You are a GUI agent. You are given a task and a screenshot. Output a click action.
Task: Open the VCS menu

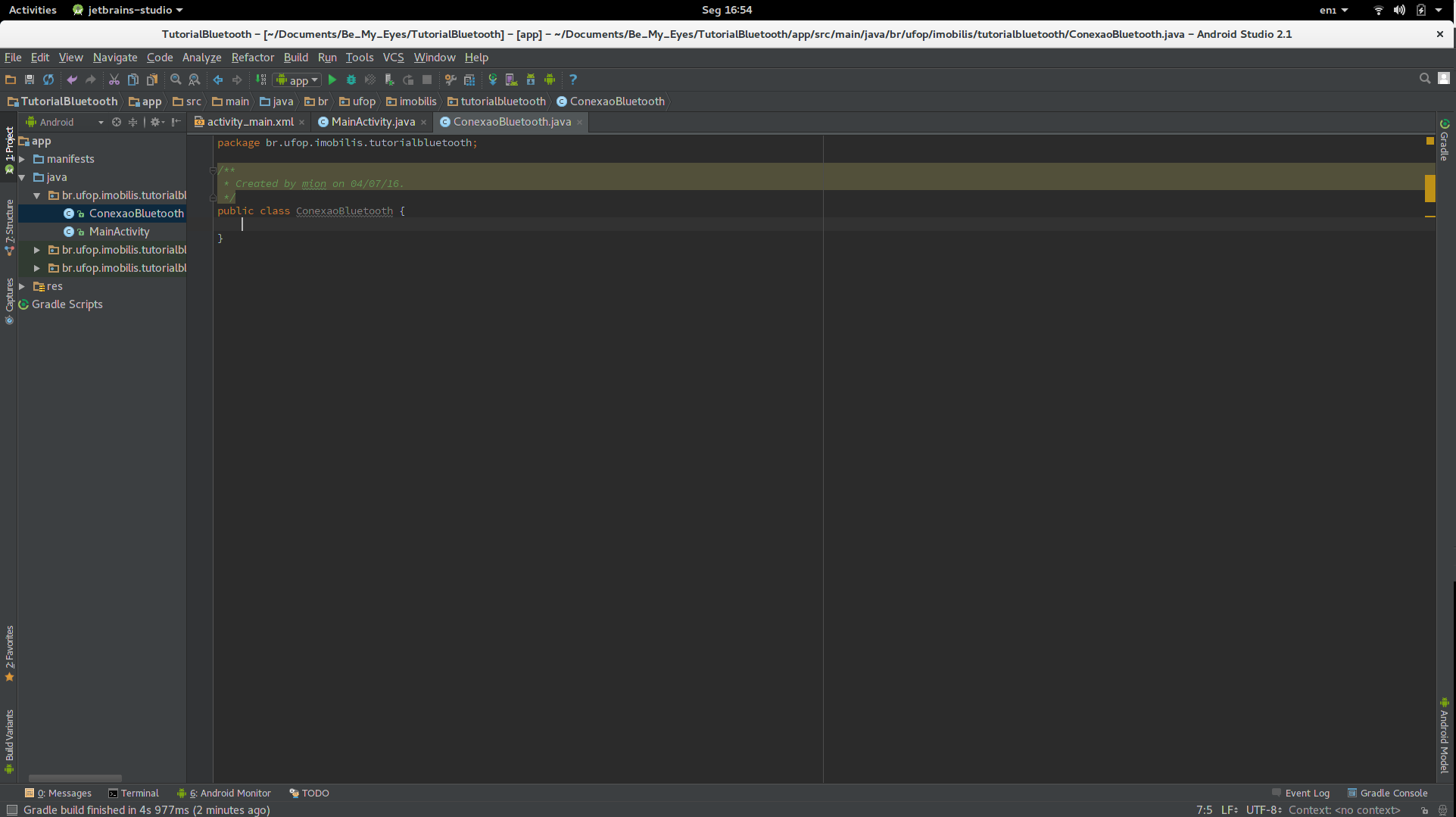tap(394, 58)
